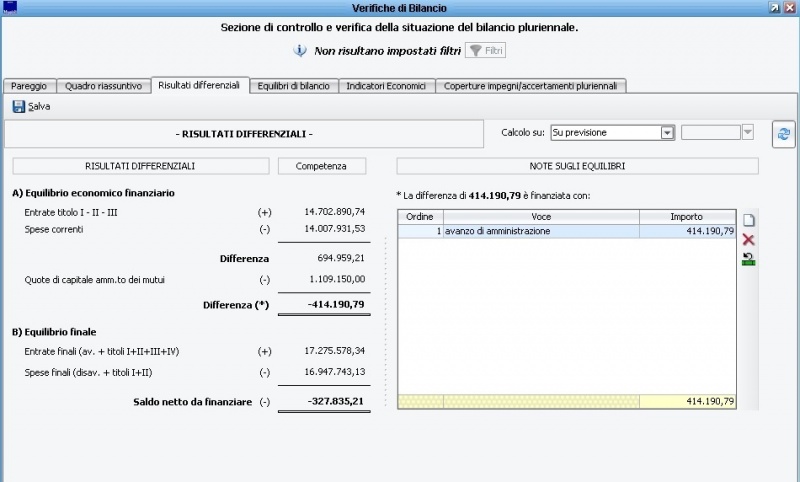Click the detach window arrow icon
This screenshot has width=800, height=482.
774,8
